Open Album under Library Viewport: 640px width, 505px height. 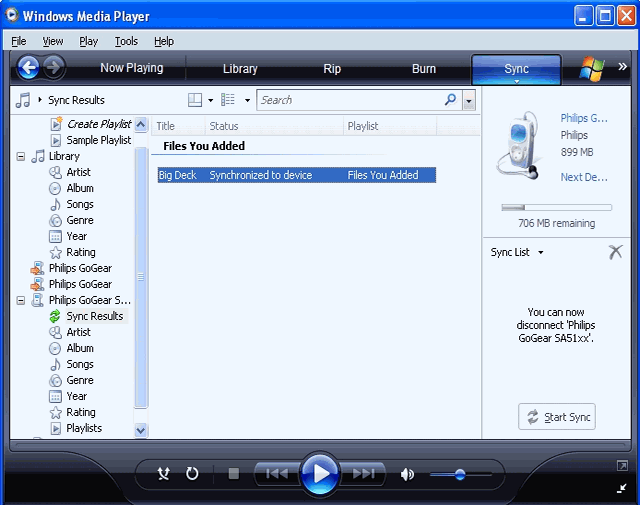(80, 188)
